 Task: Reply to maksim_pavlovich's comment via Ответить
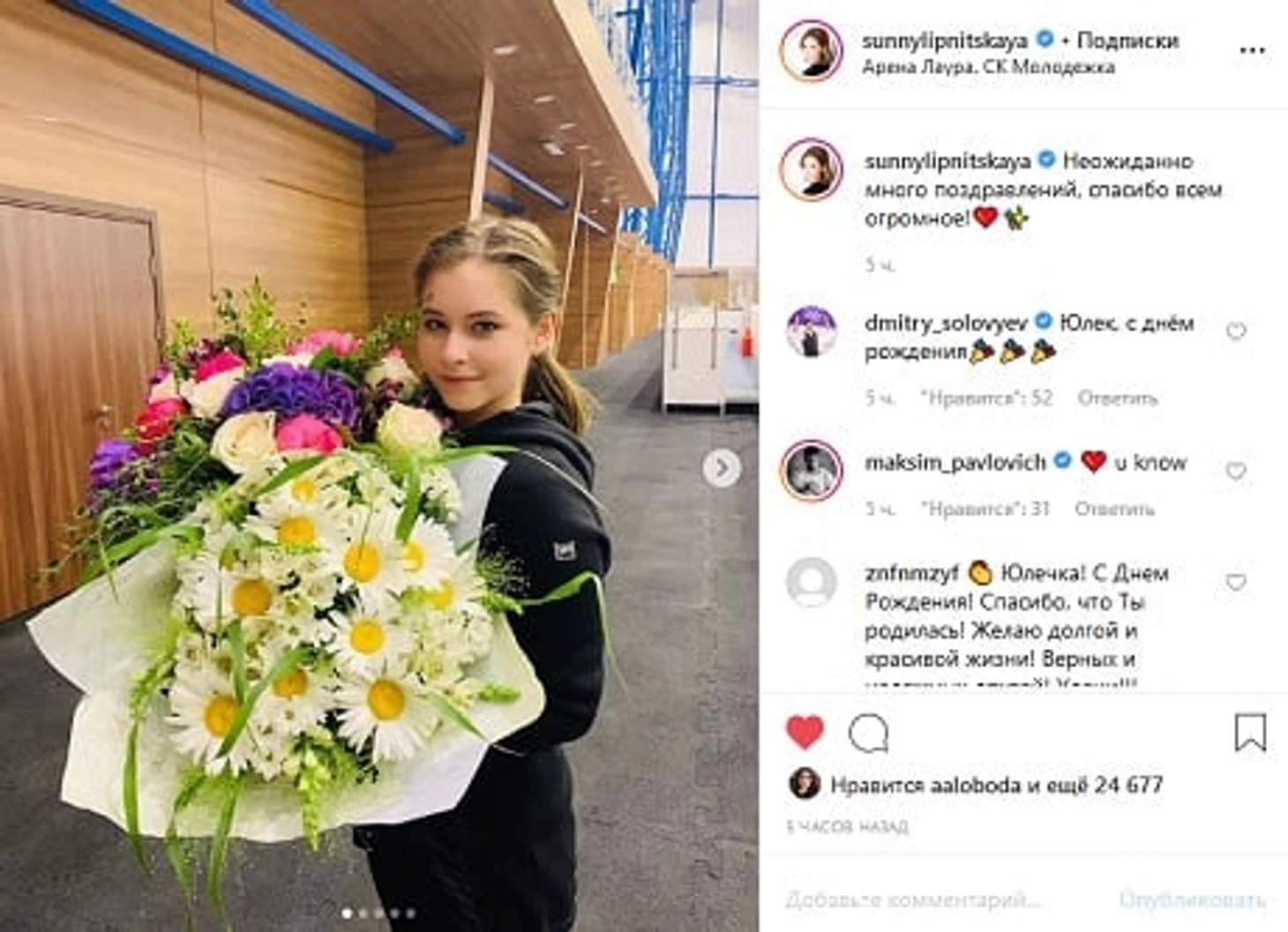tap(1114, 509)
